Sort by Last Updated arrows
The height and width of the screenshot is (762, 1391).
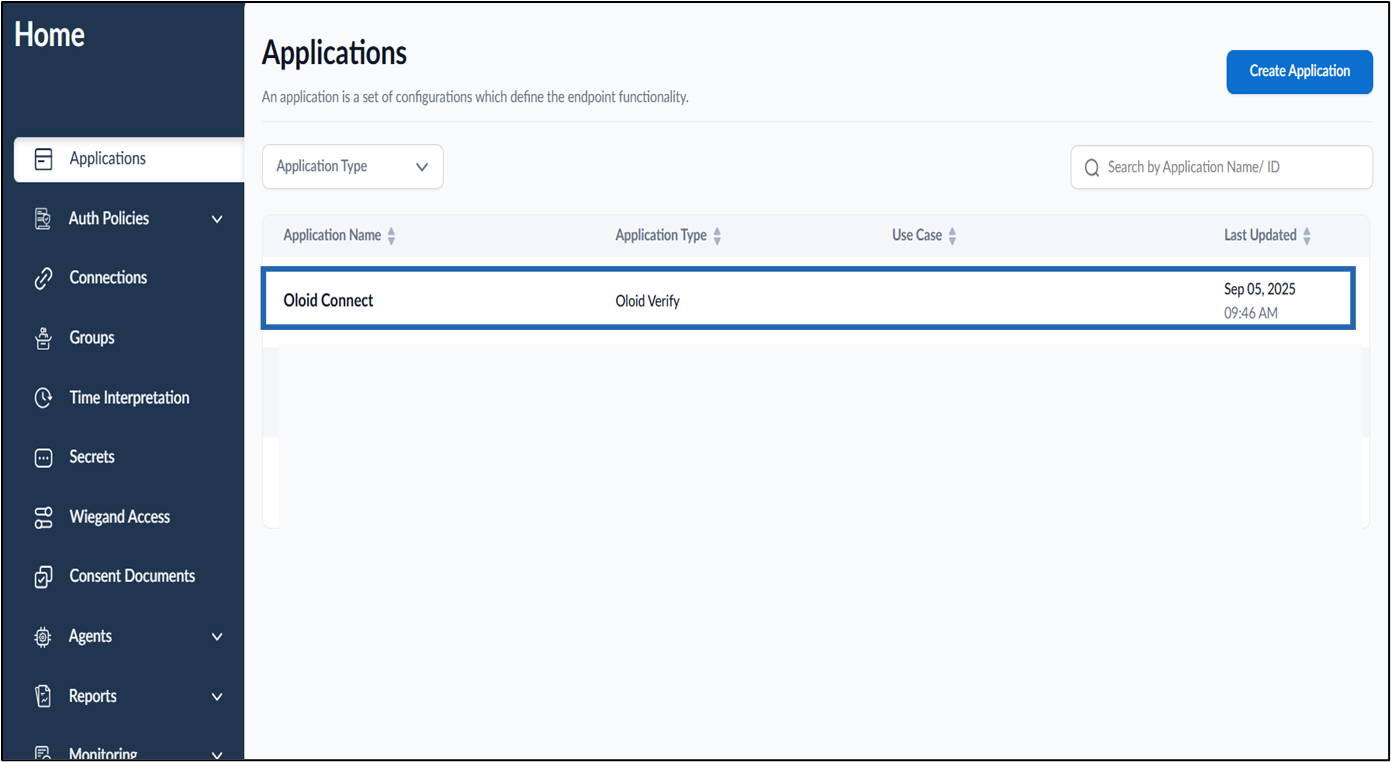pos(1307,236)
